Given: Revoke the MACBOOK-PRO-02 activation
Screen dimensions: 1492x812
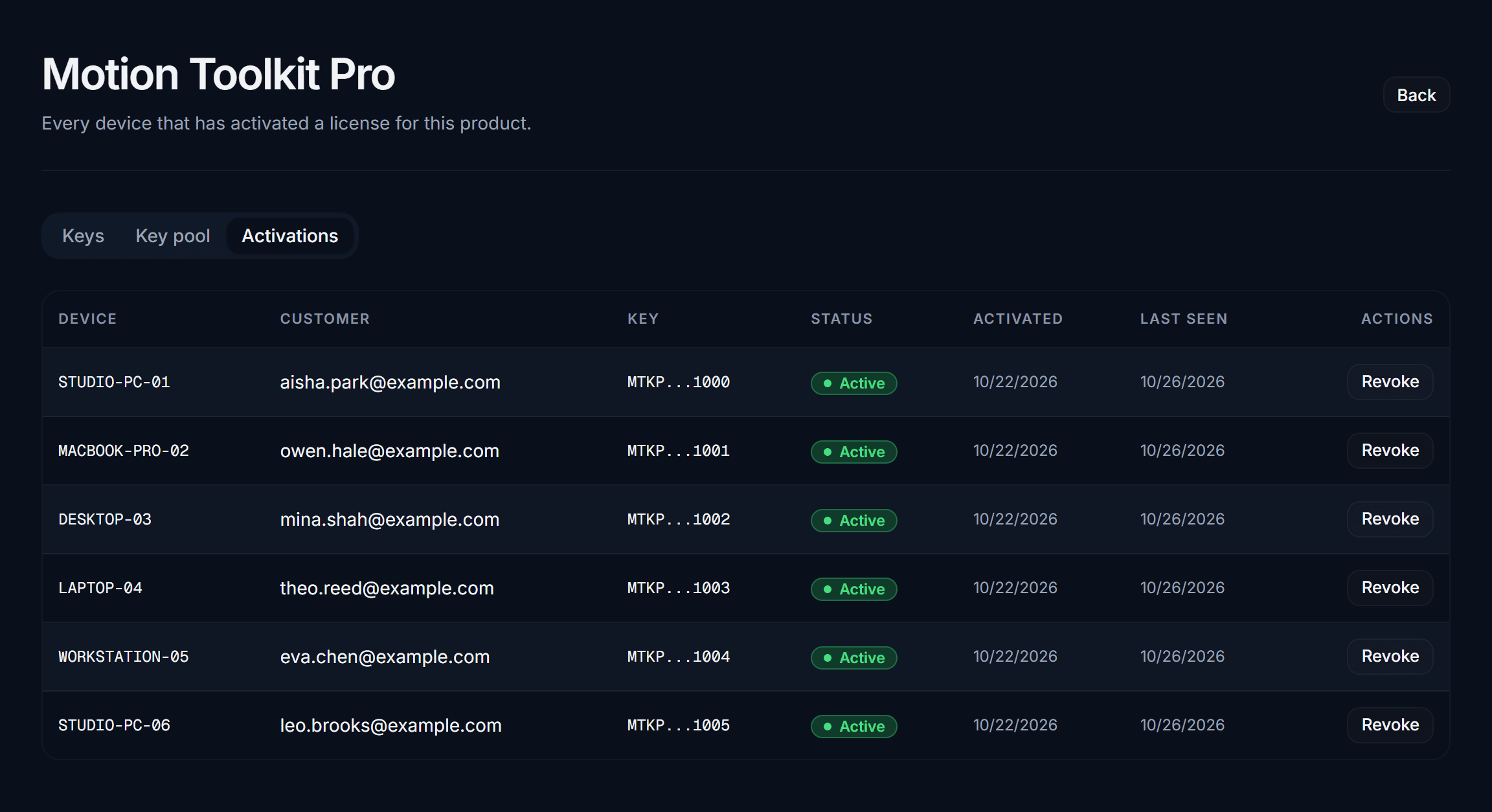Looking at the screenshot, I should [1390, 451].
